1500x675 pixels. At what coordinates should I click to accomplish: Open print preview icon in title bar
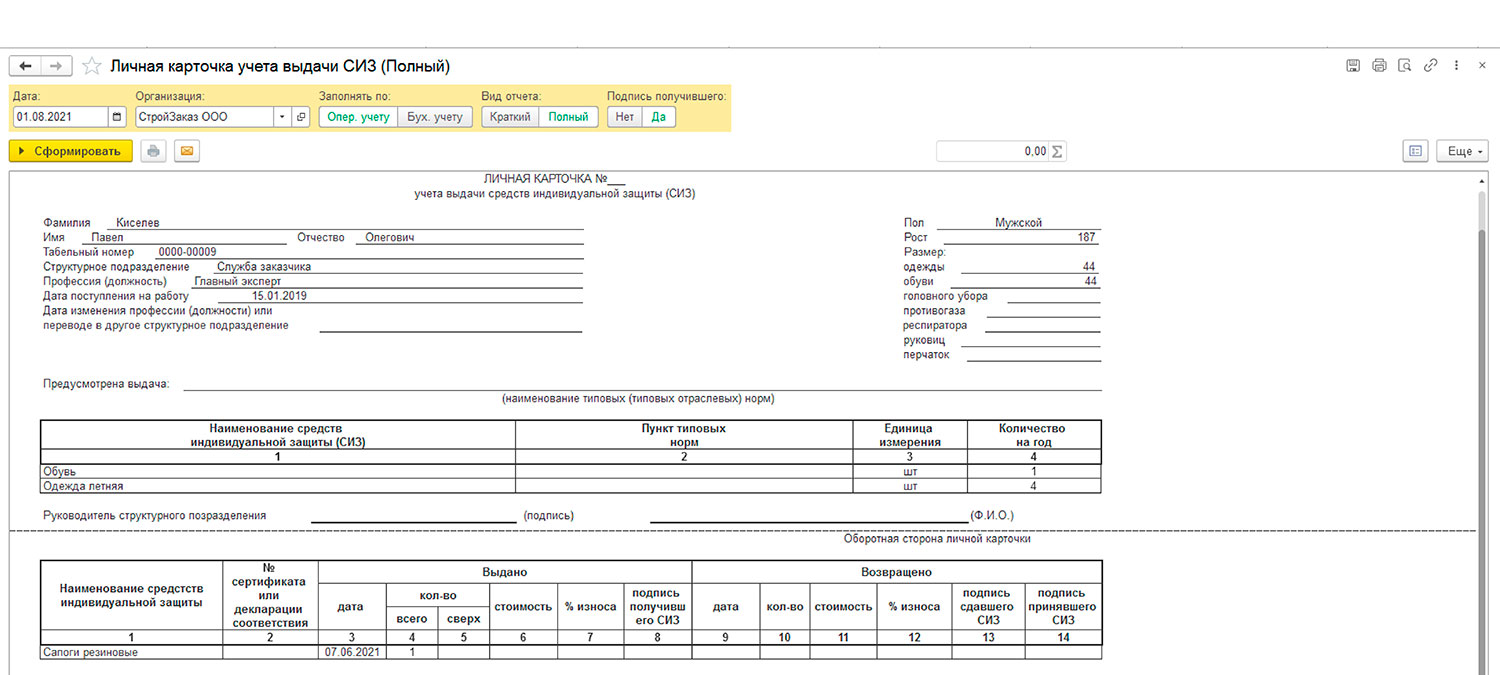click(x=1405, y=66)
